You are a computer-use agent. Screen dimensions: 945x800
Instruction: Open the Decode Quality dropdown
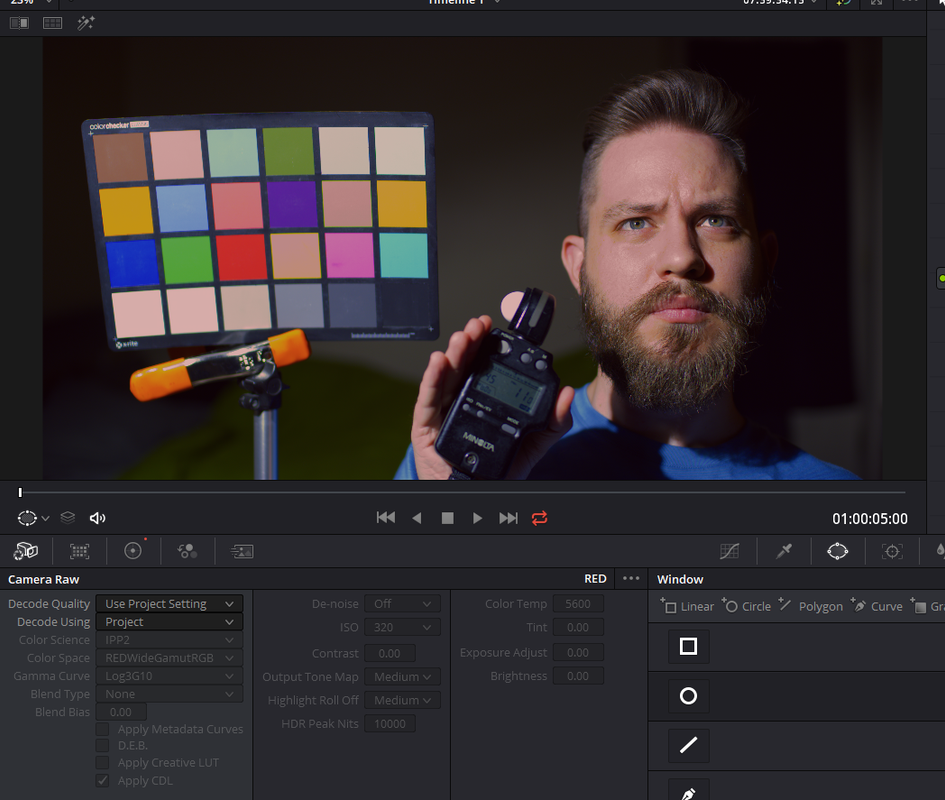[x=169, y=603]
